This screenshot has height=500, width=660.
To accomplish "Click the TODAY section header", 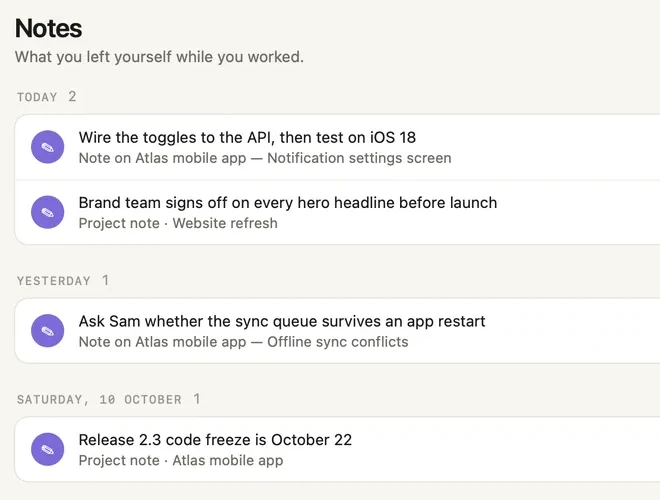I will (x=37, y=97).
